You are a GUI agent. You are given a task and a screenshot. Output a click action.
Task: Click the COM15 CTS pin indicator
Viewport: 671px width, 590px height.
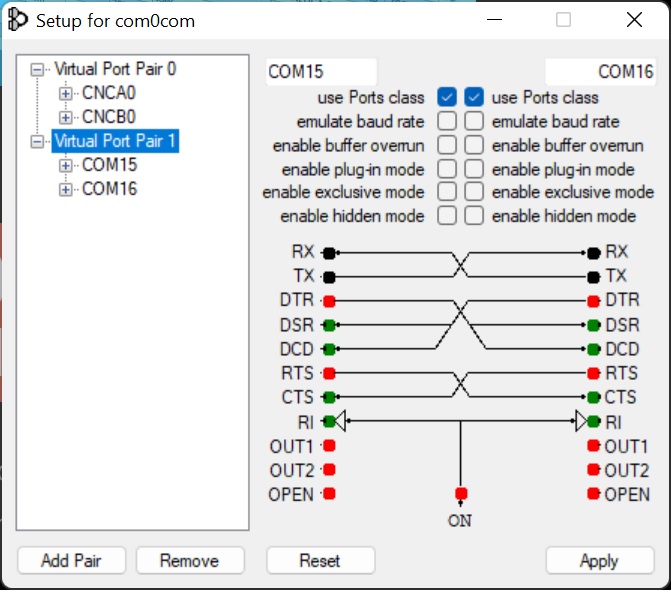click(329, 397)
